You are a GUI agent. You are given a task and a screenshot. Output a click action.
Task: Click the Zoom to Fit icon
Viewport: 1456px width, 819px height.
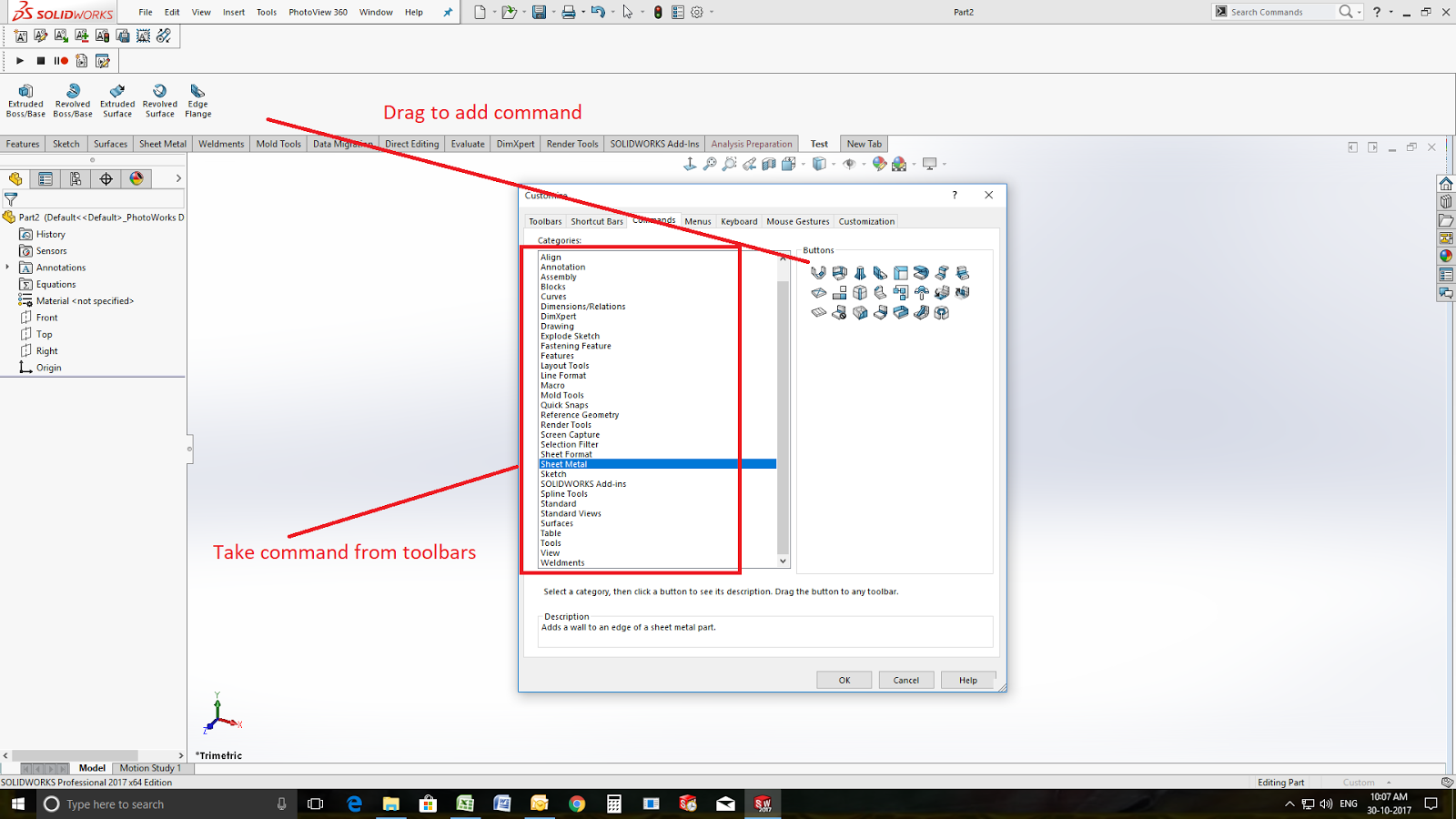[x=711, y=164]
